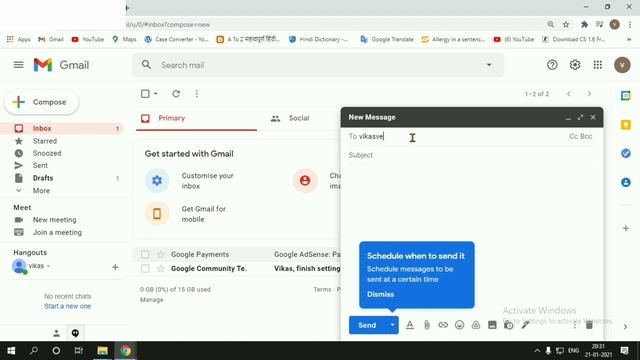Open Keep in side panel

pyautogui.click(x=626, y=125)
